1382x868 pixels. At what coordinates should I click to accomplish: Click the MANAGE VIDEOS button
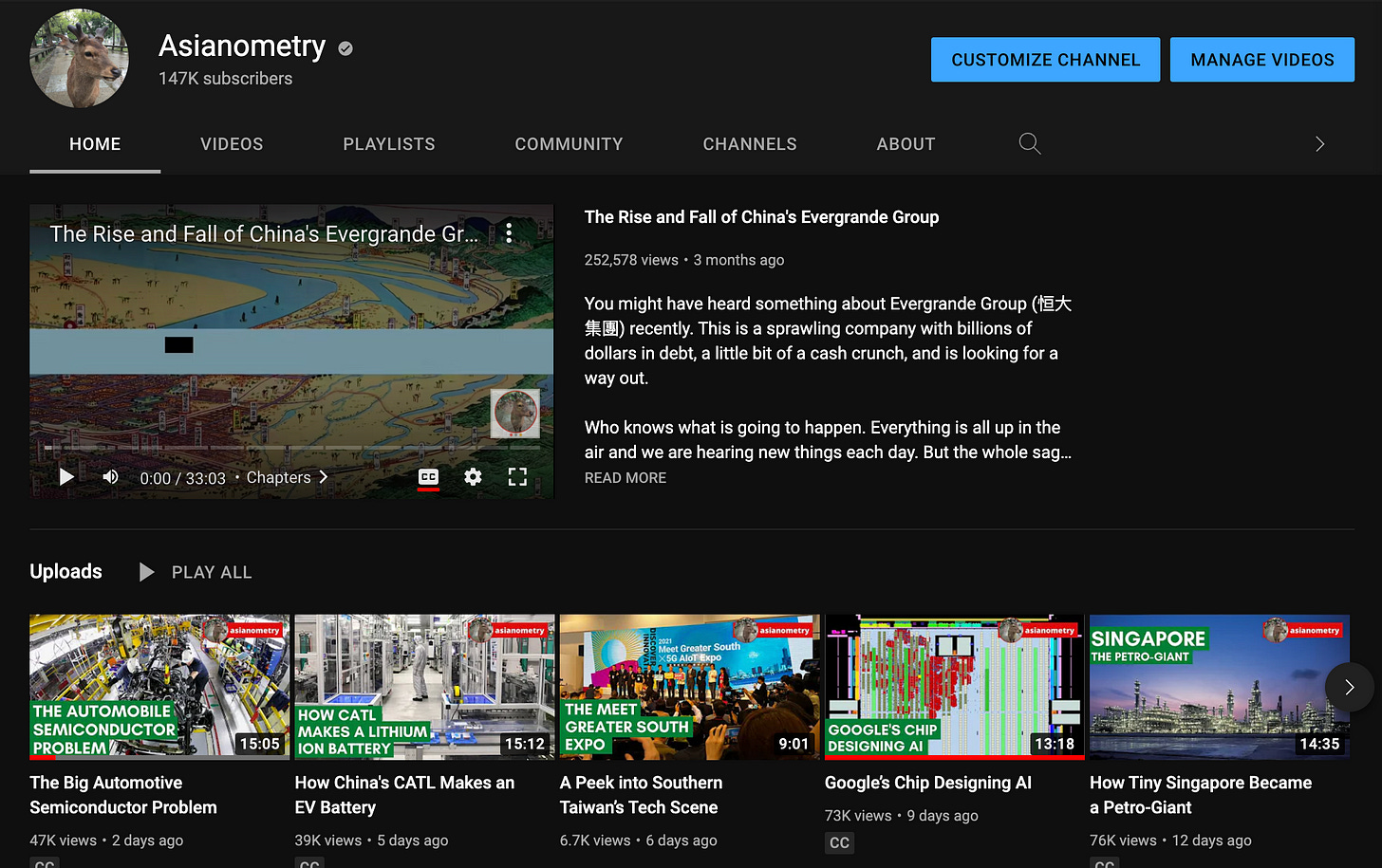pos(1261,60)
